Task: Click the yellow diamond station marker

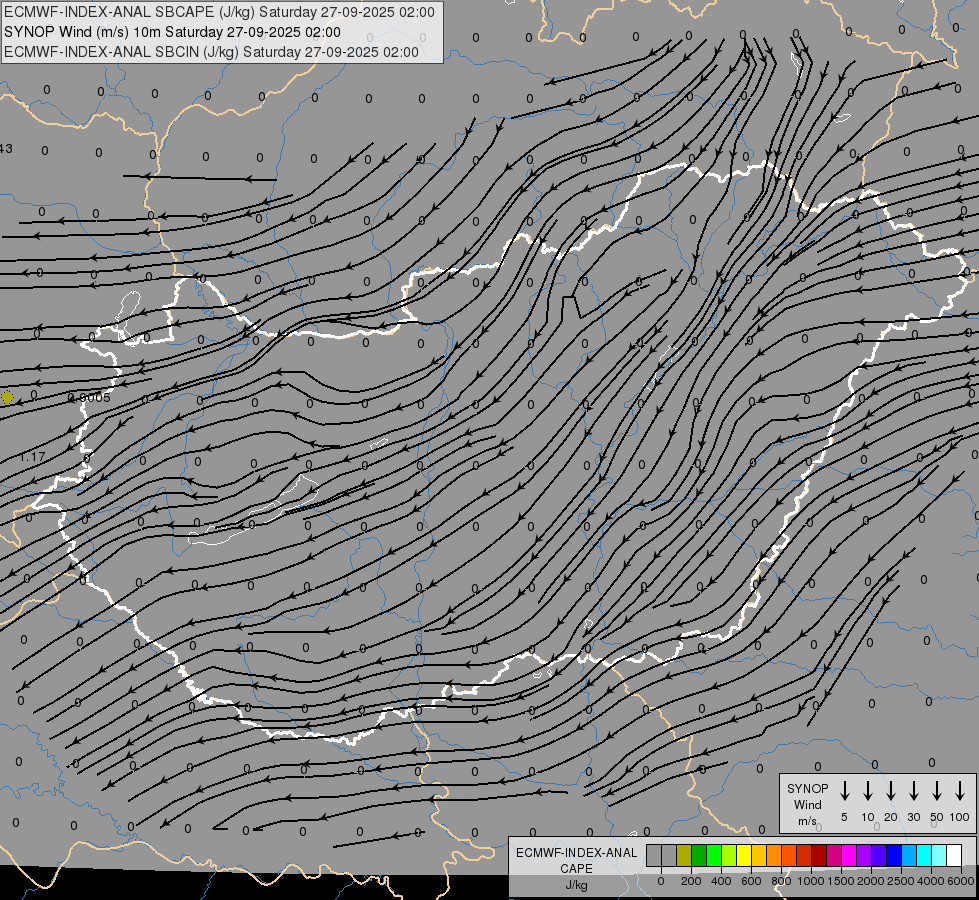Action: [x=7, y=398]
